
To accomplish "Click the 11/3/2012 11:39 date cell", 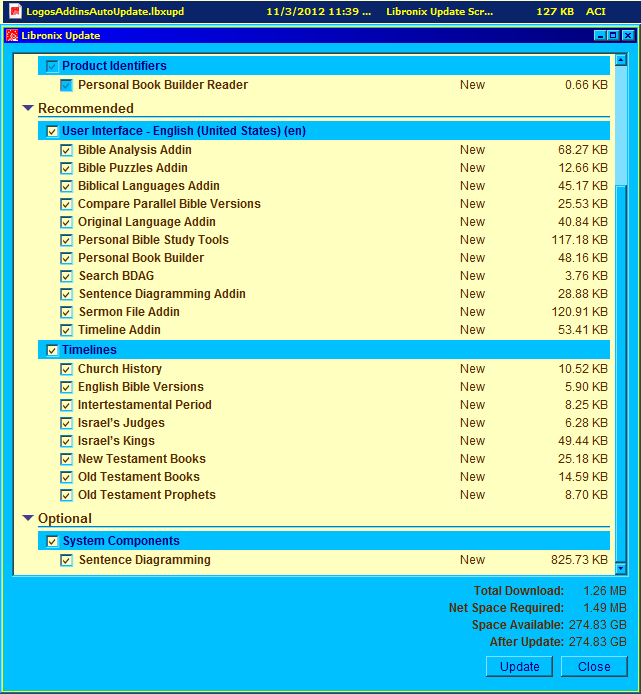I will (318, 12).
